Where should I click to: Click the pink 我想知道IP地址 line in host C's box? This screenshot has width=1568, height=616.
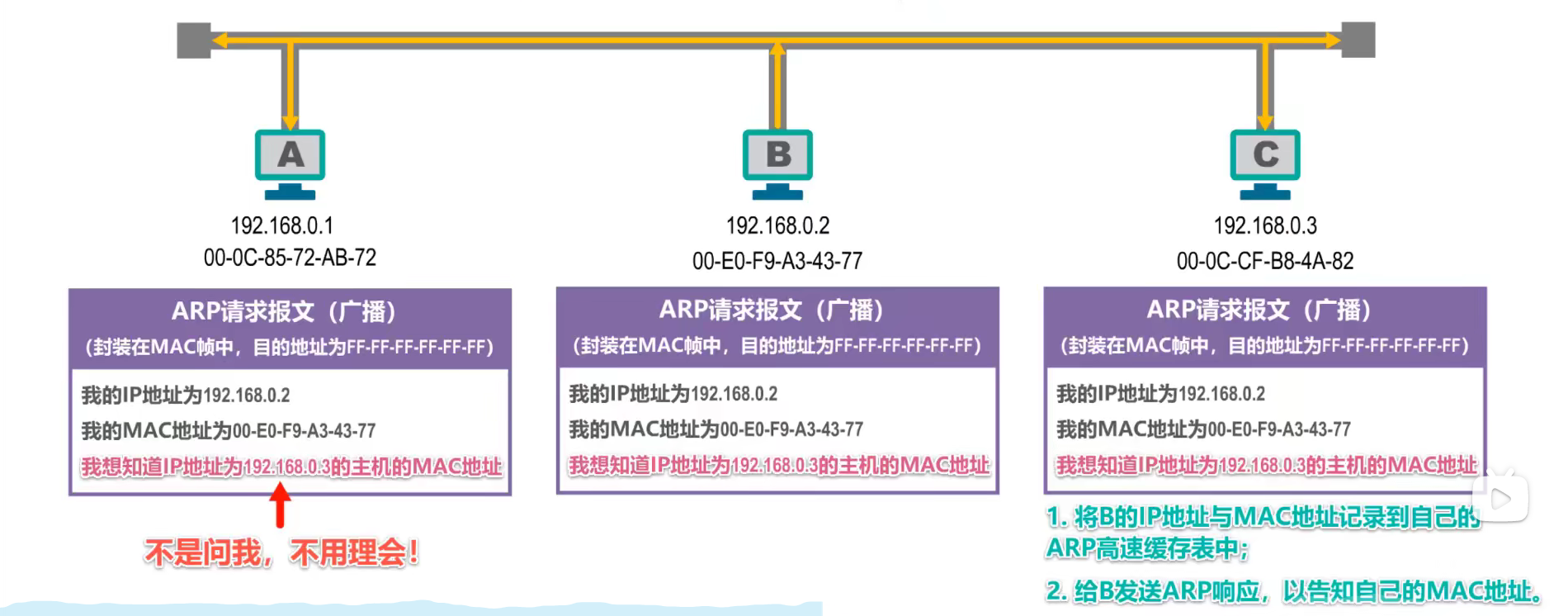[x=1267, y=465]
